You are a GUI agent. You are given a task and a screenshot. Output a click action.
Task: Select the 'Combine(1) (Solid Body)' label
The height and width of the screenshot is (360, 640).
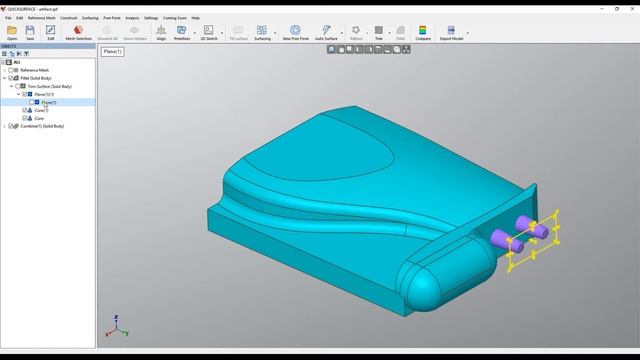[42, 126]
